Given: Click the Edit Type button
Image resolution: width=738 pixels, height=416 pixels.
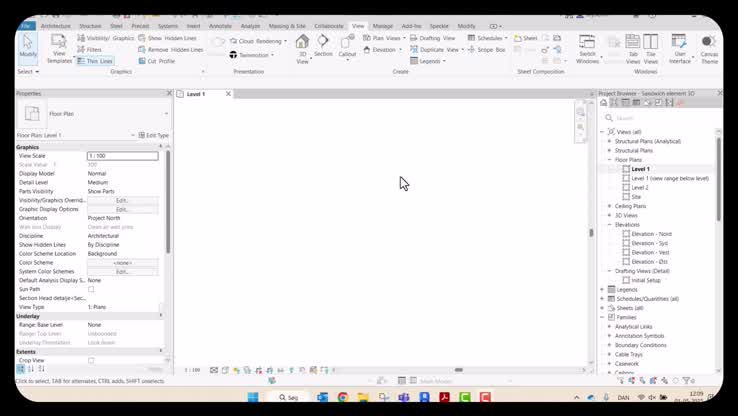Looking at the screenshot, I should coord(153,135).
